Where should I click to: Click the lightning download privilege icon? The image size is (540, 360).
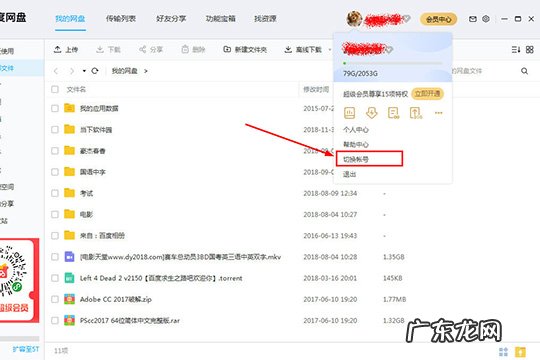pos(372,113)
